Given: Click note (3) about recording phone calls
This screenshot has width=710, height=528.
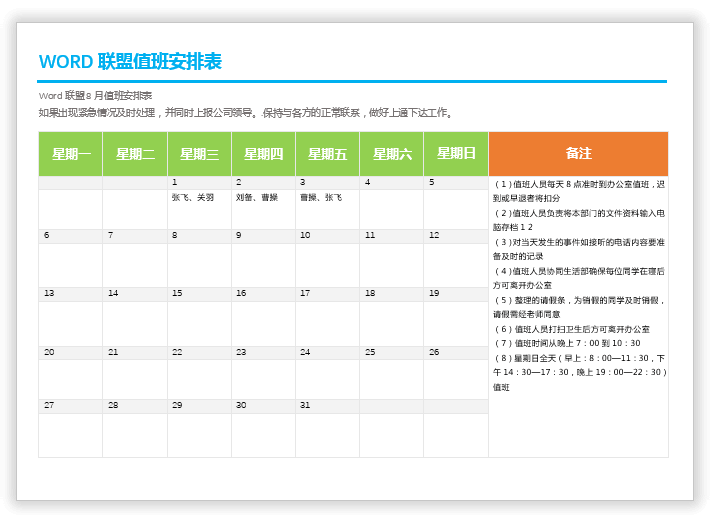Looking at the screenshot, I should pyautogui.click(x=579, y=249).
